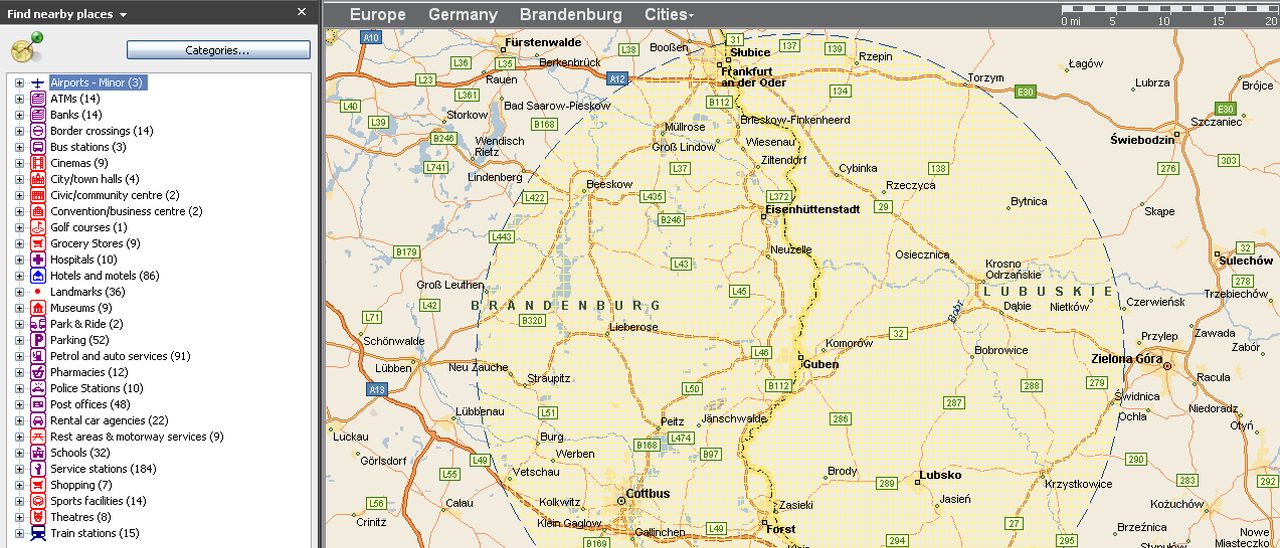Click Guben town label on map
Screen dimensions: 1280x548
820,364
